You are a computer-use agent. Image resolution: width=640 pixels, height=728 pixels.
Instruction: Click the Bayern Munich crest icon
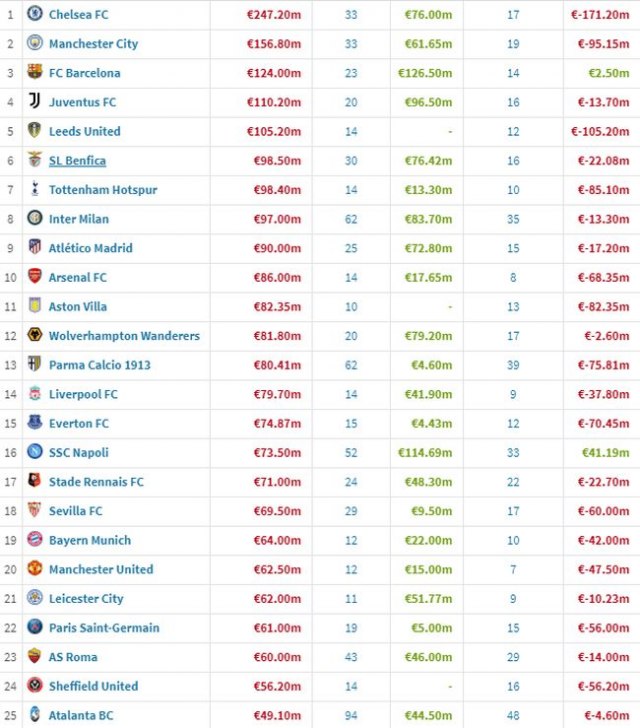[35, 540]
